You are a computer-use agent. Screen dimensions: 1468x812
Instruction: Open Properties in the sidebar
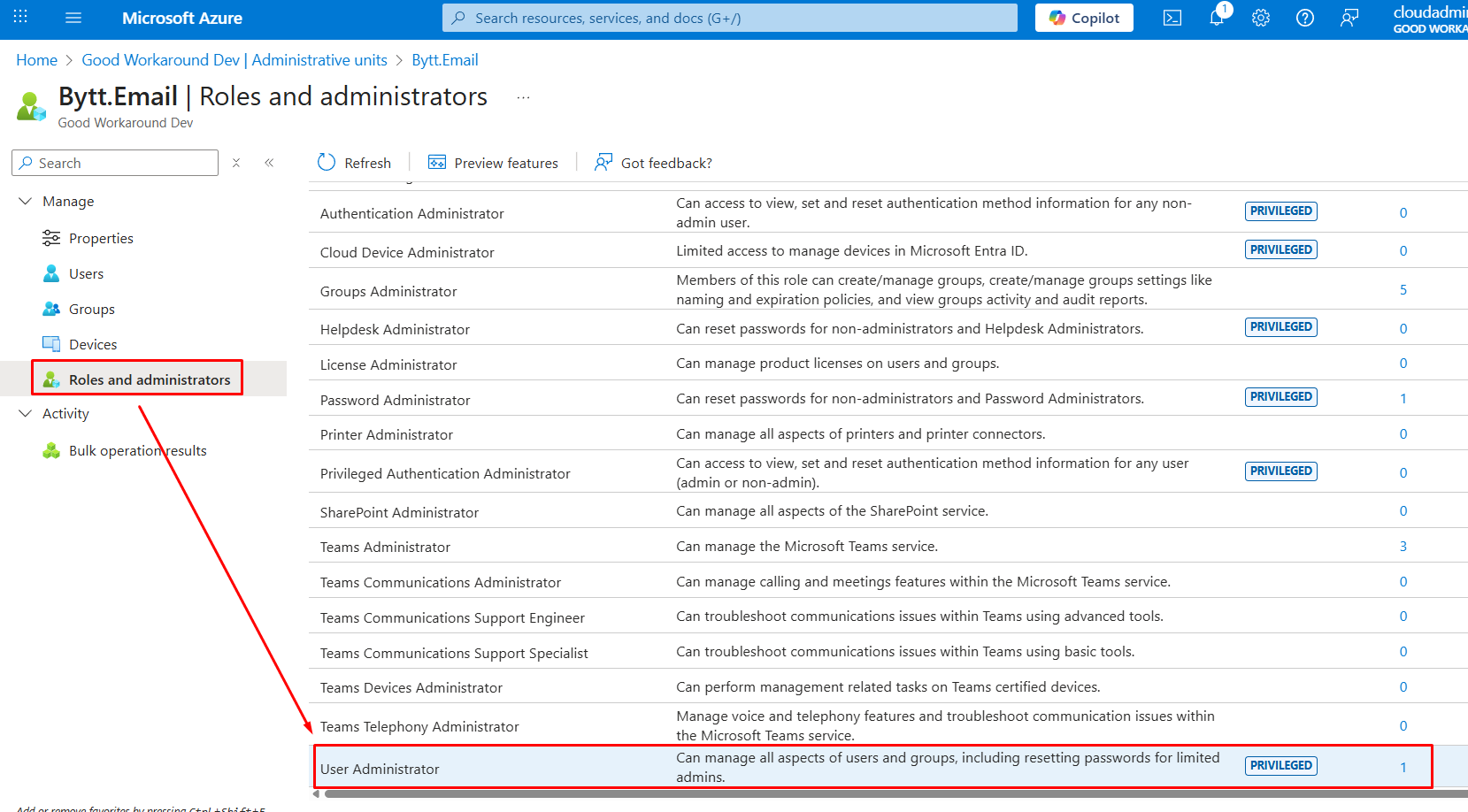(101, 239)
